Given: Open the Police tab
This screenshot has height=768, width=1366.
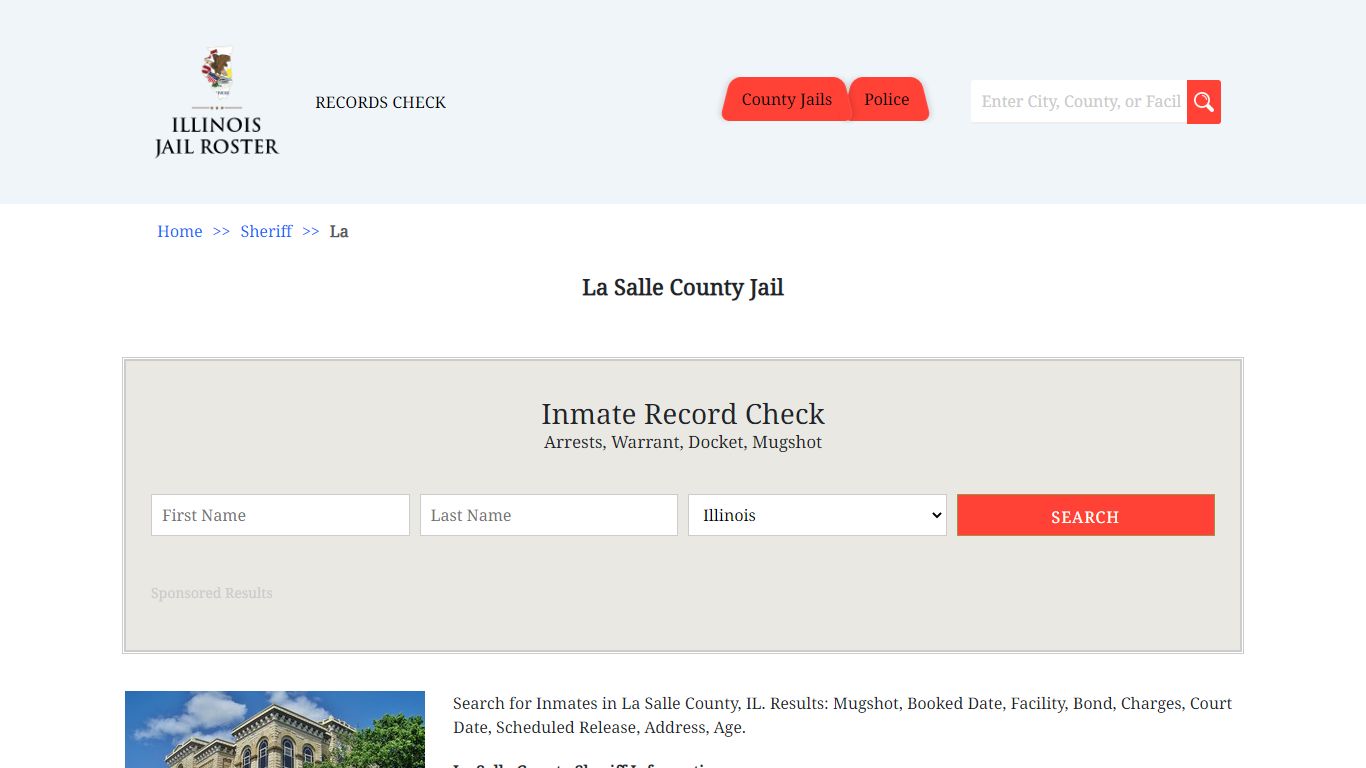Looking at the screenshot, I should [x=887, y=99].
